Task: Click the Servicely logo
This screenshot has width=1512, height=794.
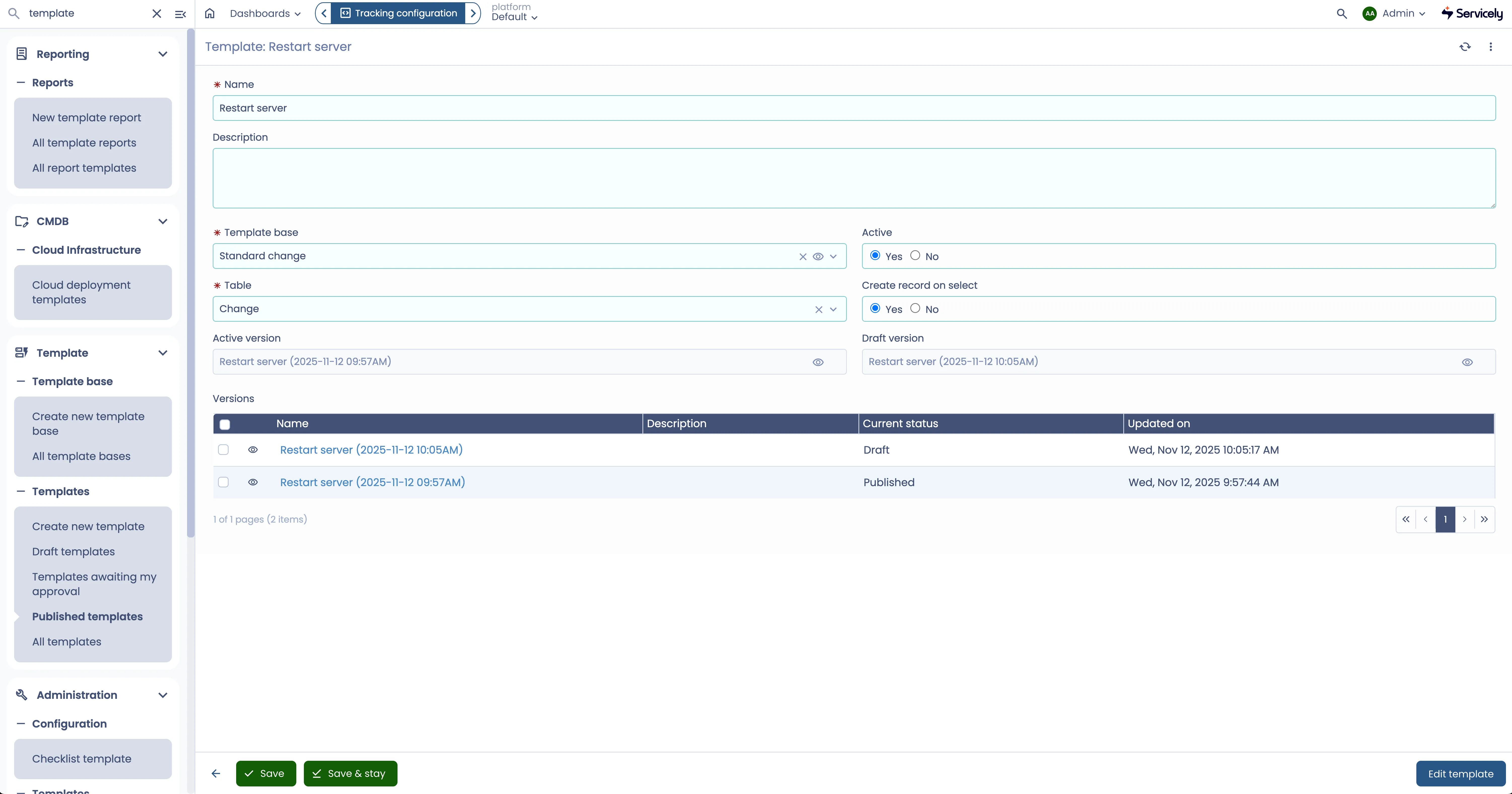Action: [1471, 14]
